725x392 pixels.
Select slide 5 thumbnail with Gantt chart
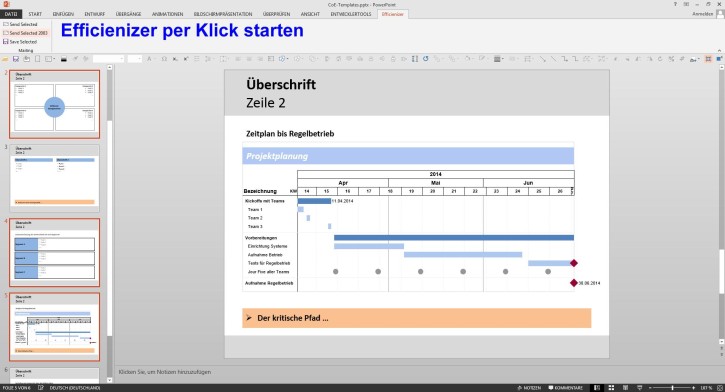(55, 327)
